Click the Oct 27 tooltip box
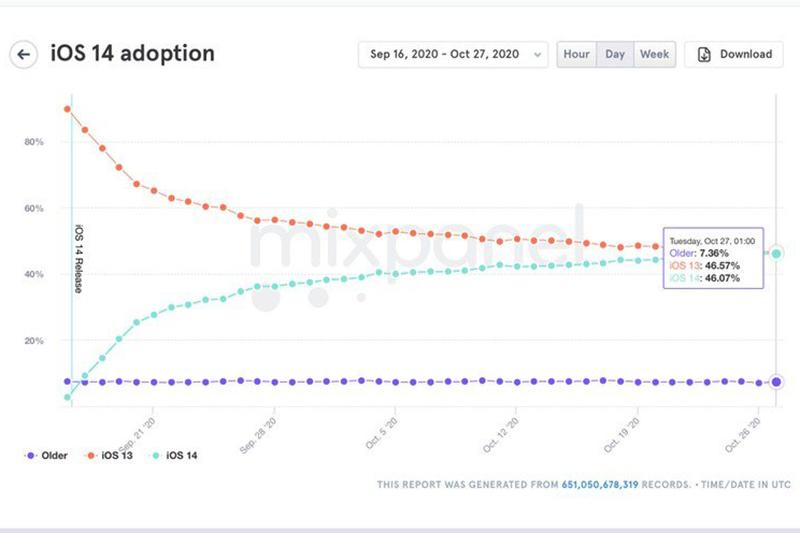 click(713, 260)
